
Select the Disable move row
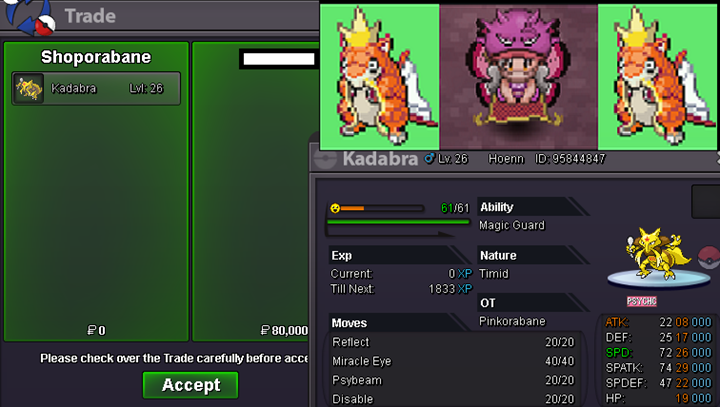pyautogui.click(x=453, y=399)
